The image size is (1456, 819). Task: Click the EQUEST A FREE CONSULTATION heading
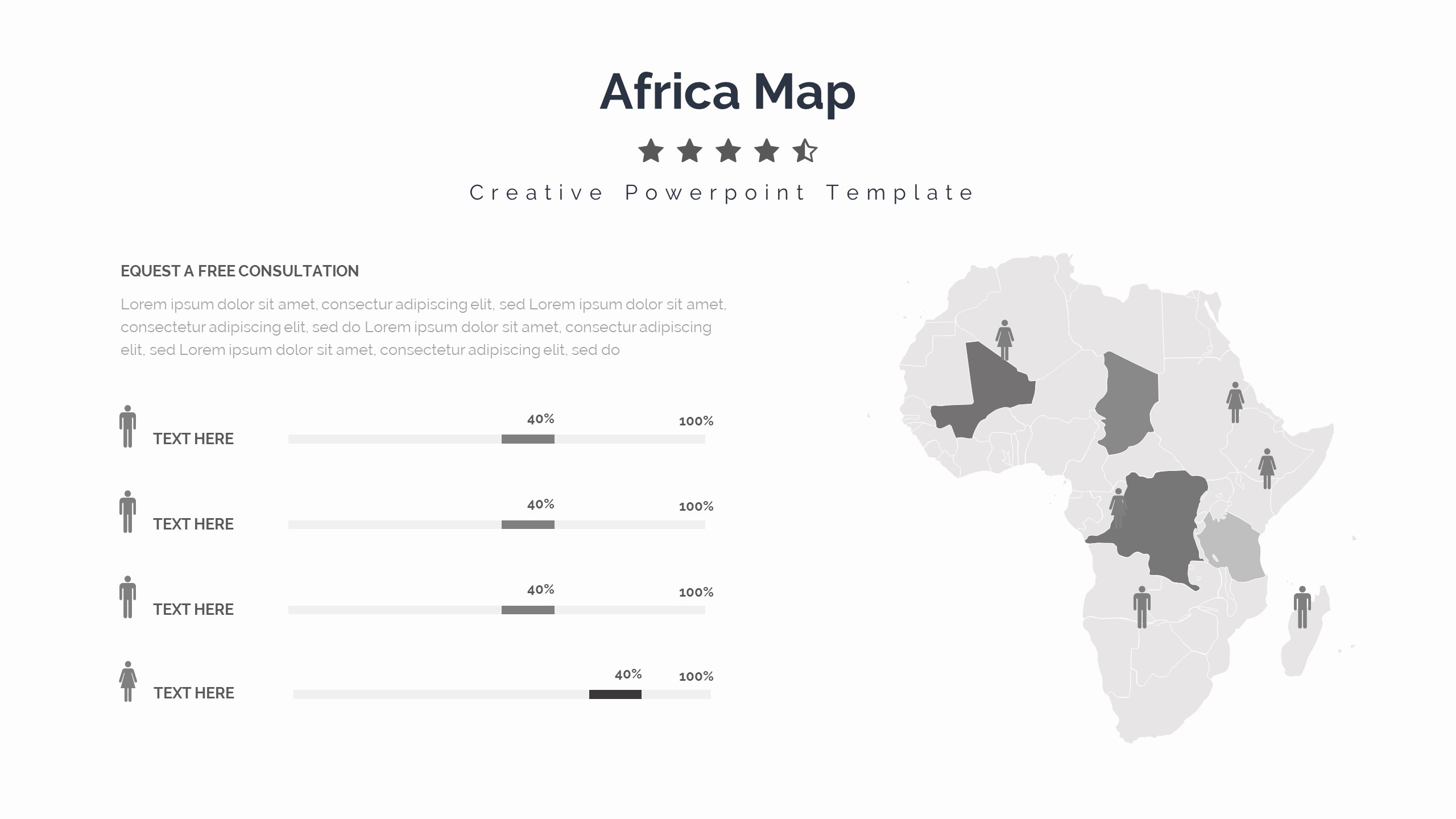(x=239, y=271)
